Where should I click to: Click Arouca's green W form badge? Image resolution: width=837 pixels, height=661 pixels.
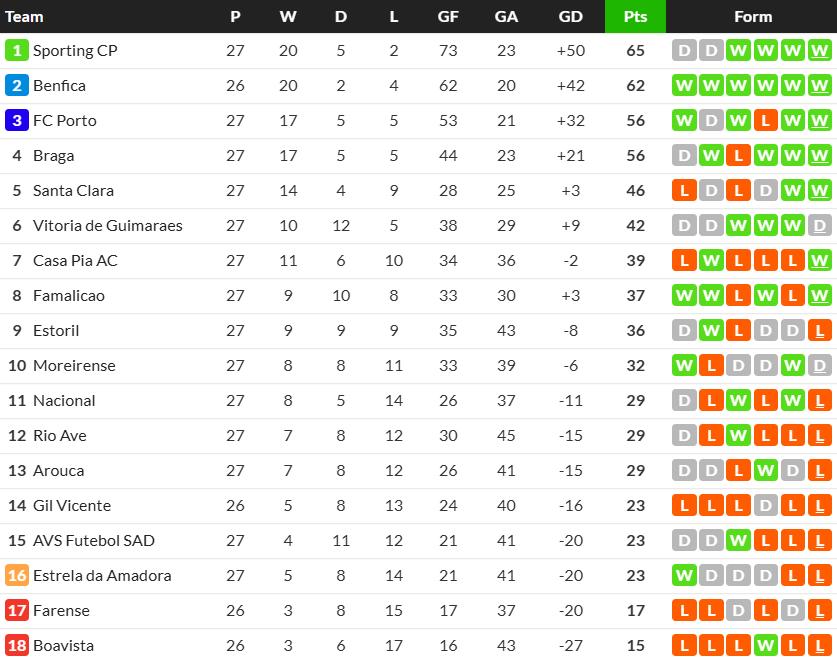(765, 471)
